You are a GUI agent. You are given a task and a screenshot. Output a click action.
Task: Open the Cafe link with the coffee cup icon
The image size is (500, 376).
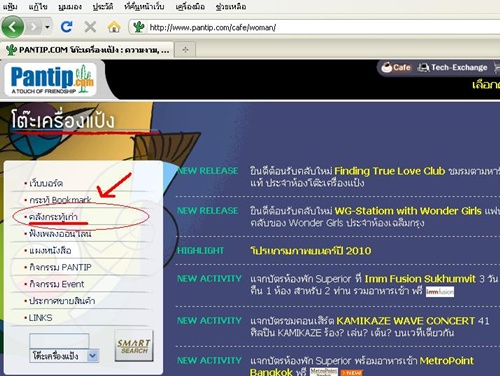396,68
